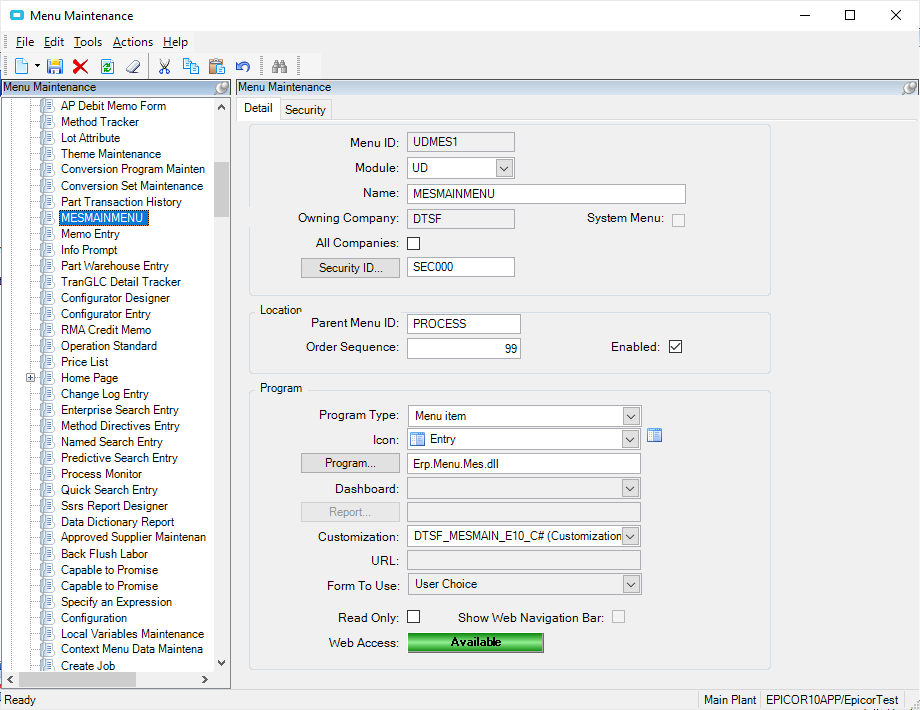
Task: Toggle the All Companies checkbox
Action: tap(414, 243)
